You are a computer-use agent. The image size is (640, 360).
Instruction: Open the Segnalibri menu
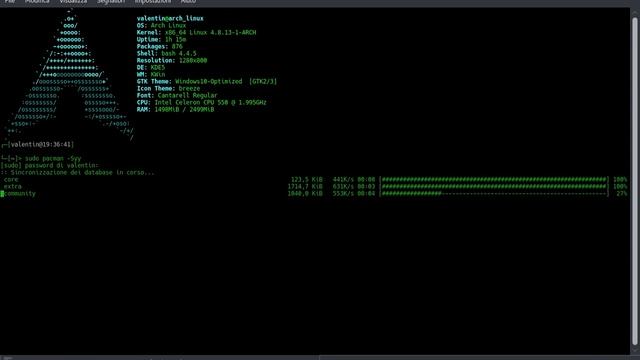(111, 2)
